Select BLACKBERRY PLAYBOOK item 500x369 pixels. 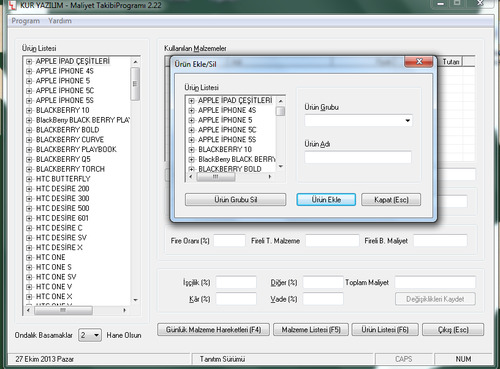coord(76,149)
